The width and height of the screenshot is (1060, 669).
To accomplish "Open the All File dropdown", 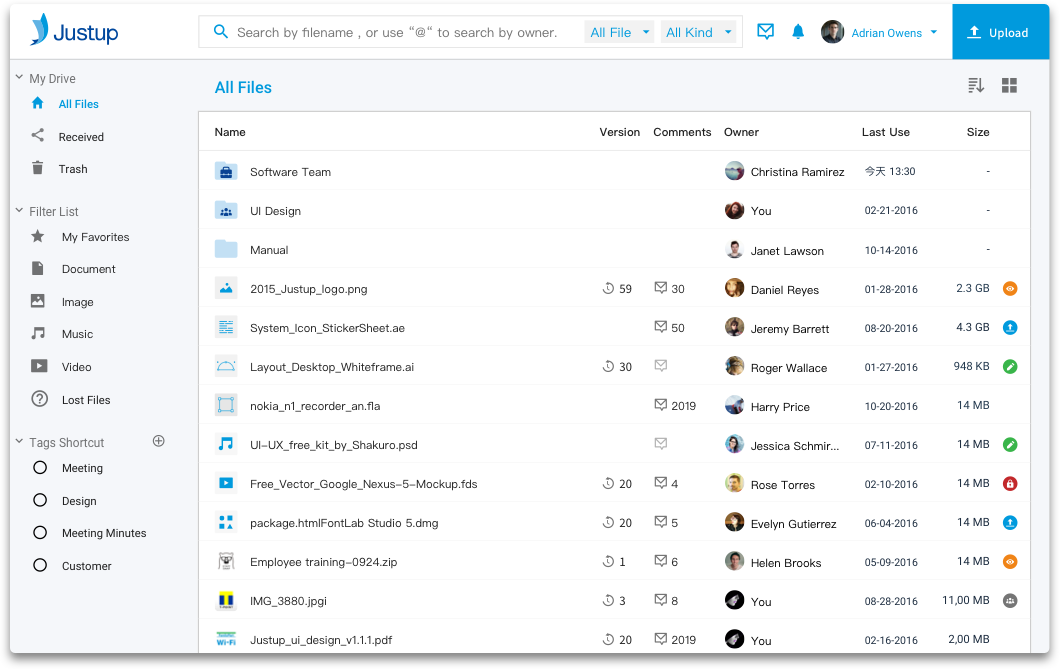I will coord(618,31).
